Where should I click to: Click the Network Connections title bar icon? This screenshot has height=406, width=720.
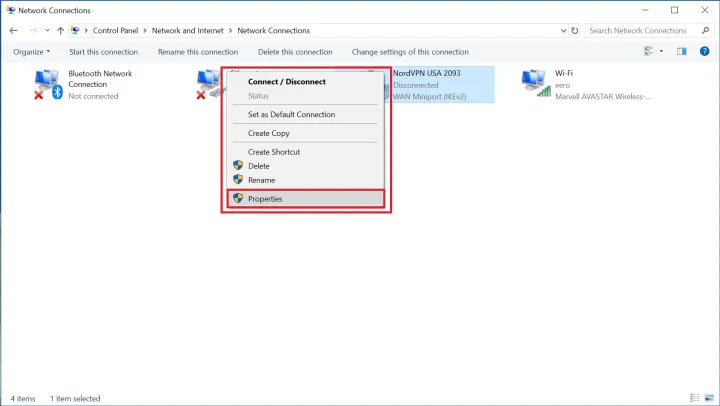[11, 10]
